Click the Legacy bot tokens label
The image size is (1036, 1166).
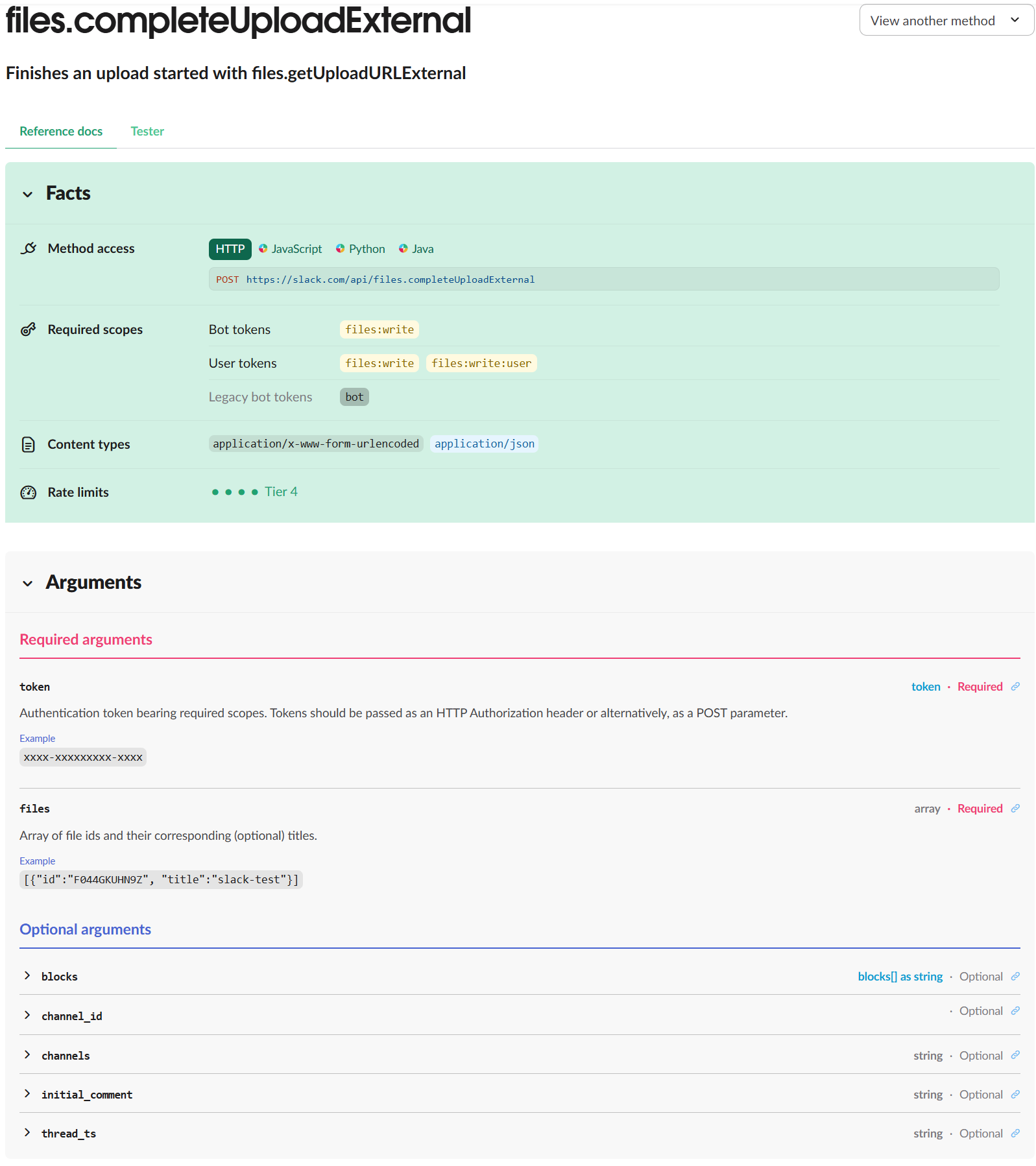pos(260,397)
